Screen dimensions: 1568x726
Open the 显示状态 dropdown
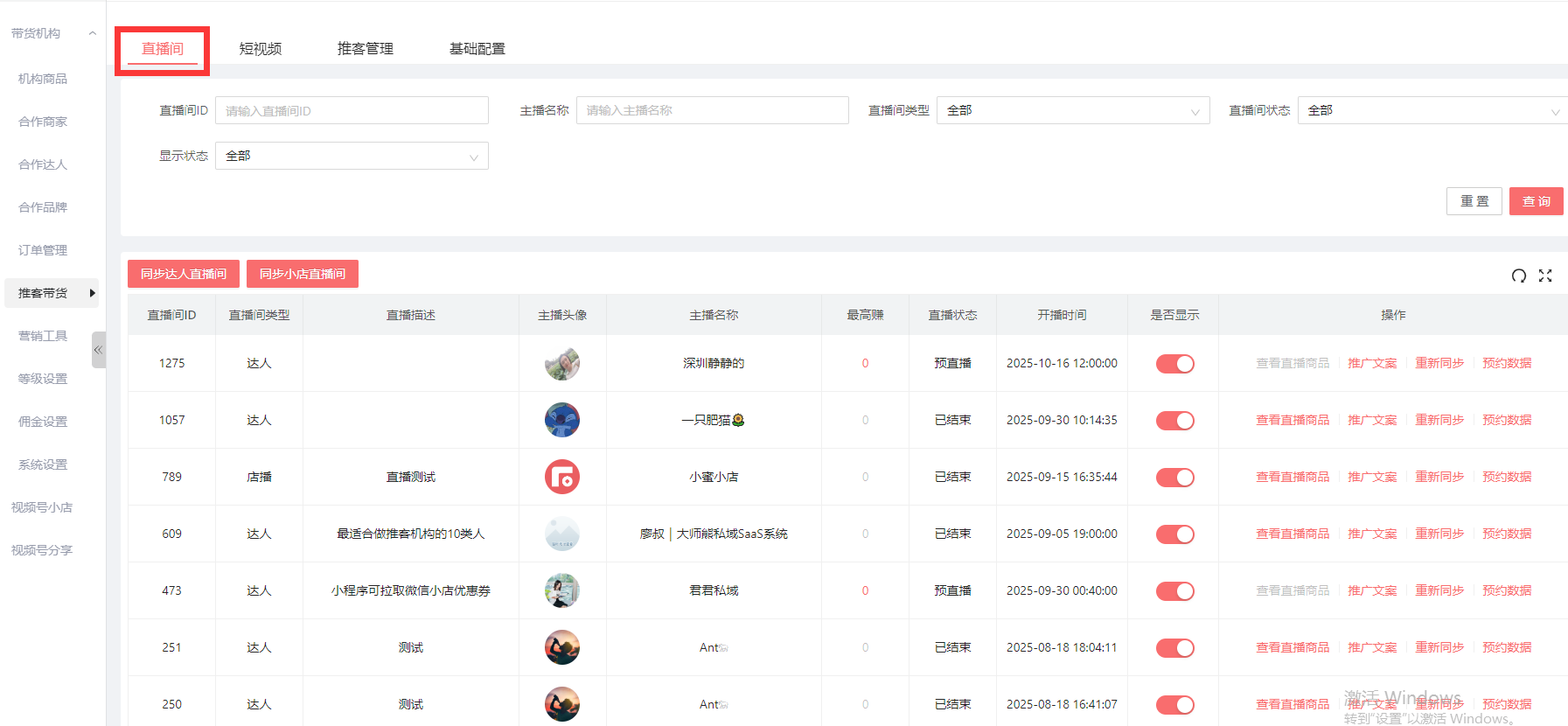pos(352,156)
